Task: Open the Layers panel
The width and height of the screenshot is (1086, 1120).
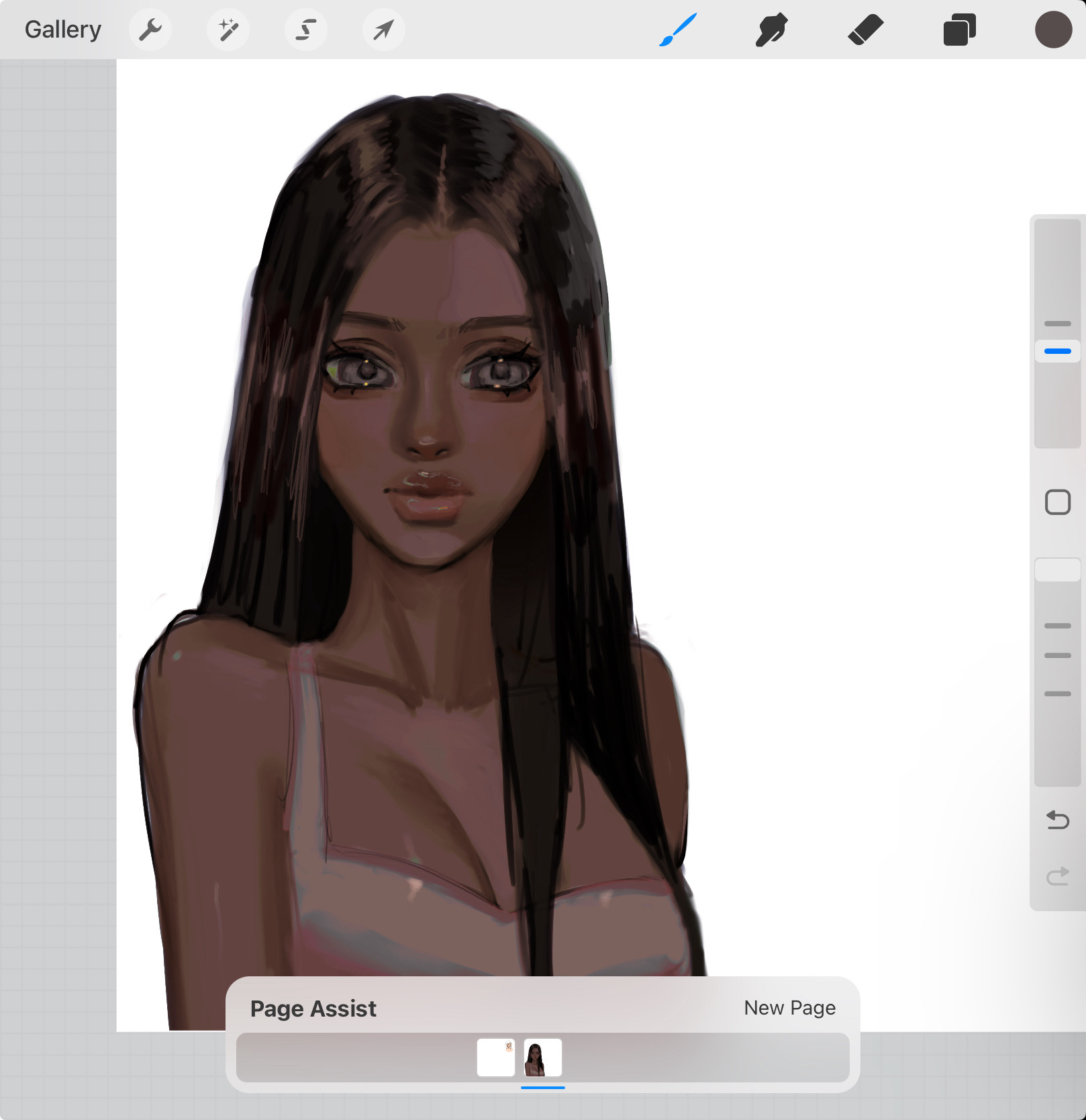Action: [x=960, y=30]
